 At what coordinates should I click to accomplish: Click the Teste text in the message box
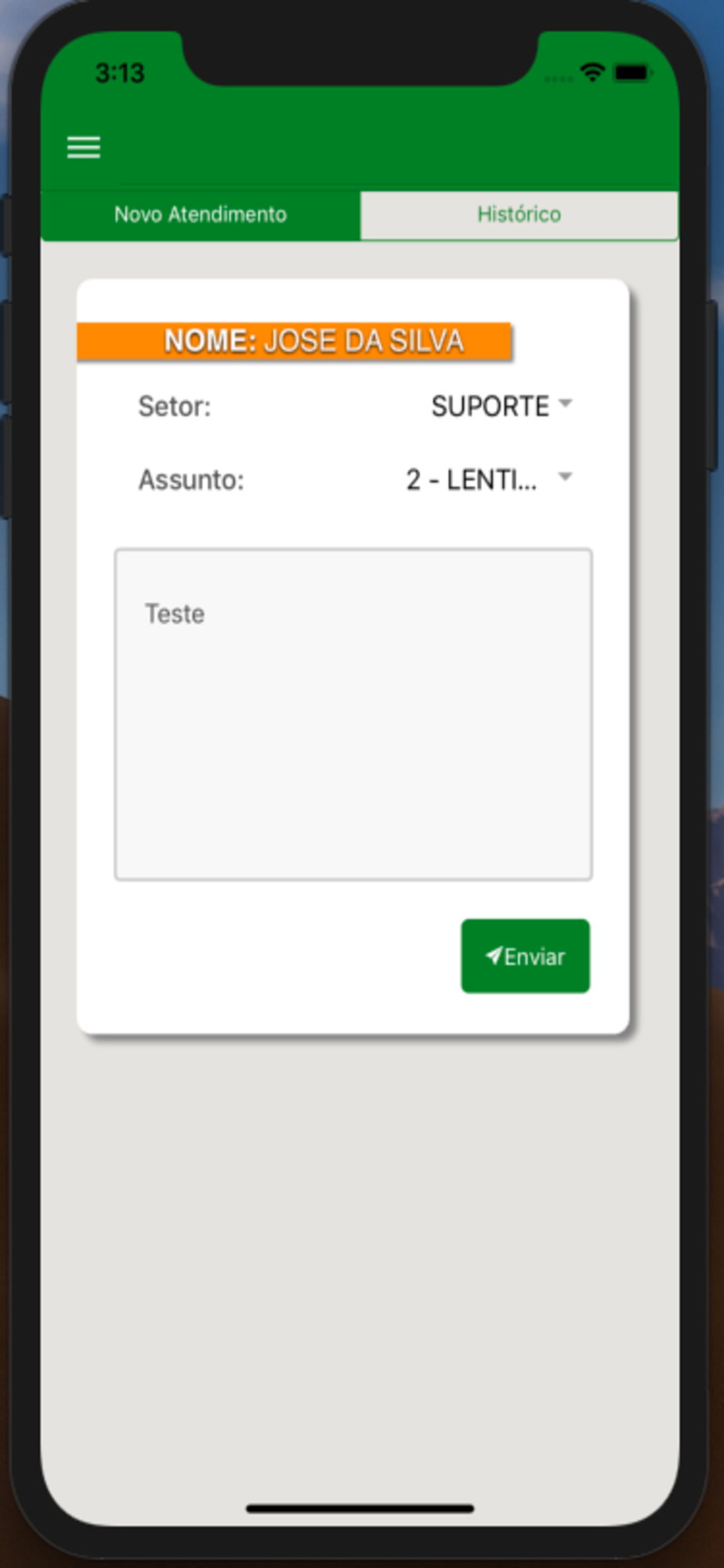(175, 613)
